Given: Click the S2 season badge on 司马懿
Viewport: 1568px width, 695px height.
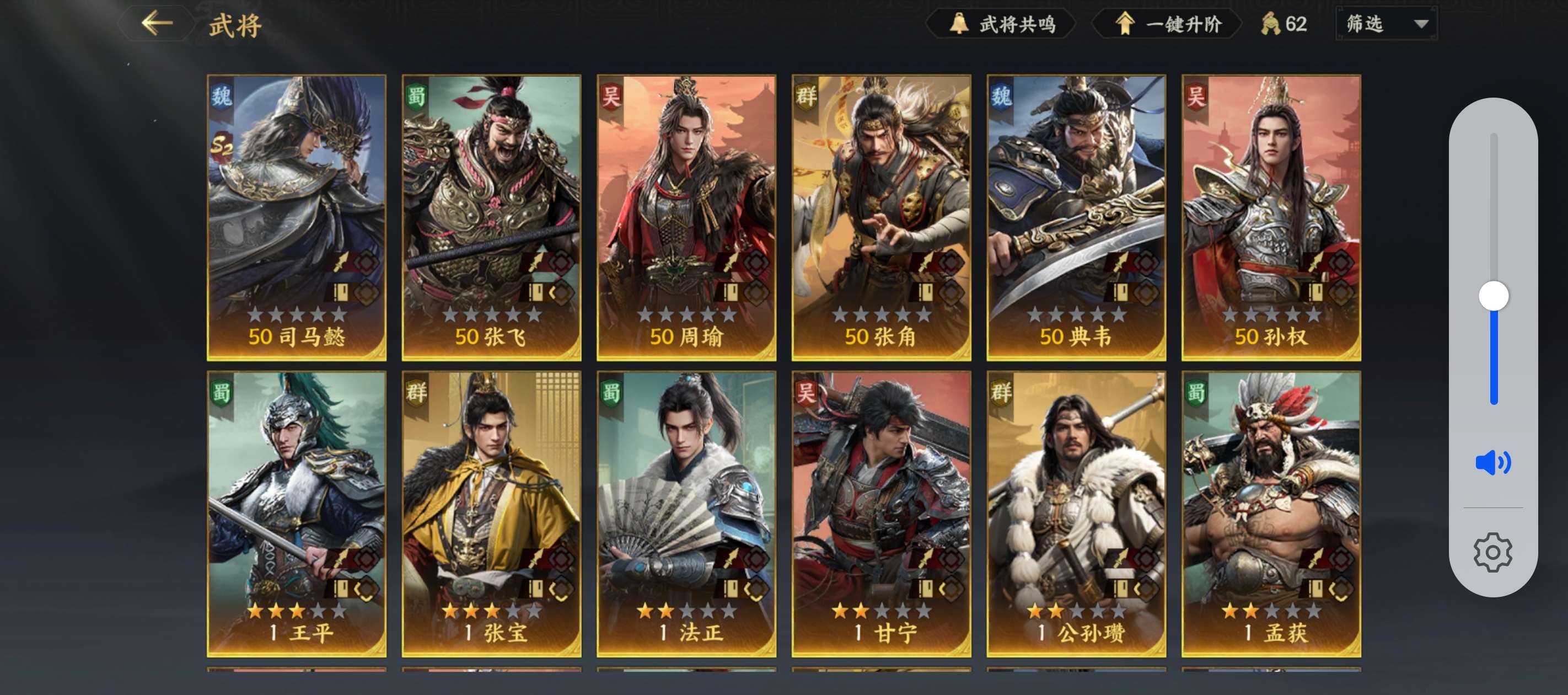Looking at the screenshot, I should click(x=222, y=146).
